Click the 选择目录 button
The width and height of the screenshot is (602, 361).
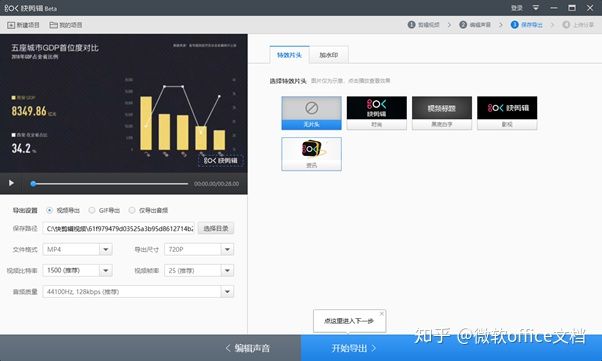(216, 229)
